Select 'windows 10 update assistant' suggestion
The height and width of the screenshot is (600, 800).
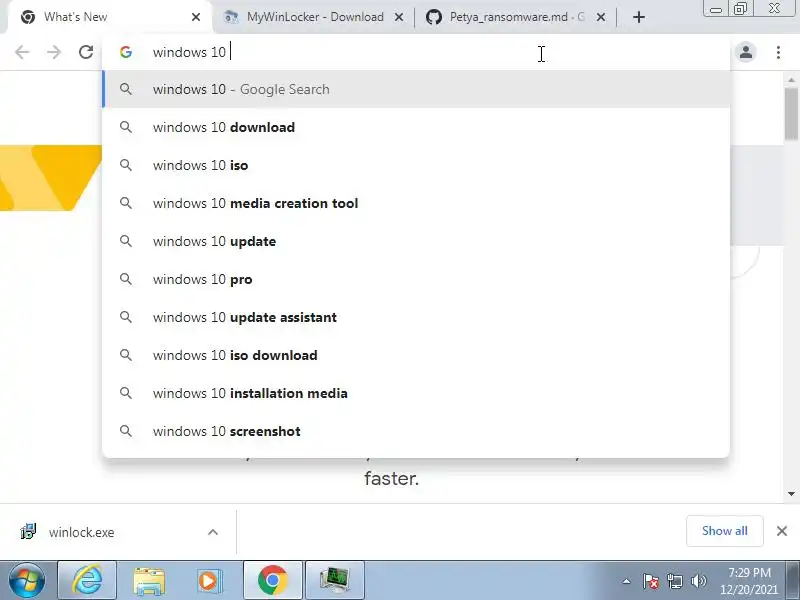pyautogui.click(x=416, y=317)
